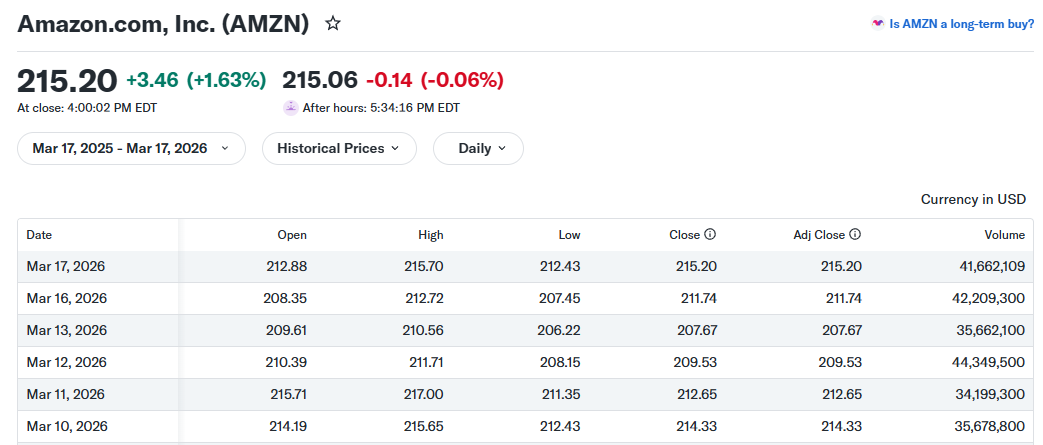Click the Mar 10, 2026 row date
1043x445 pixels.
[x=66, y=426]
